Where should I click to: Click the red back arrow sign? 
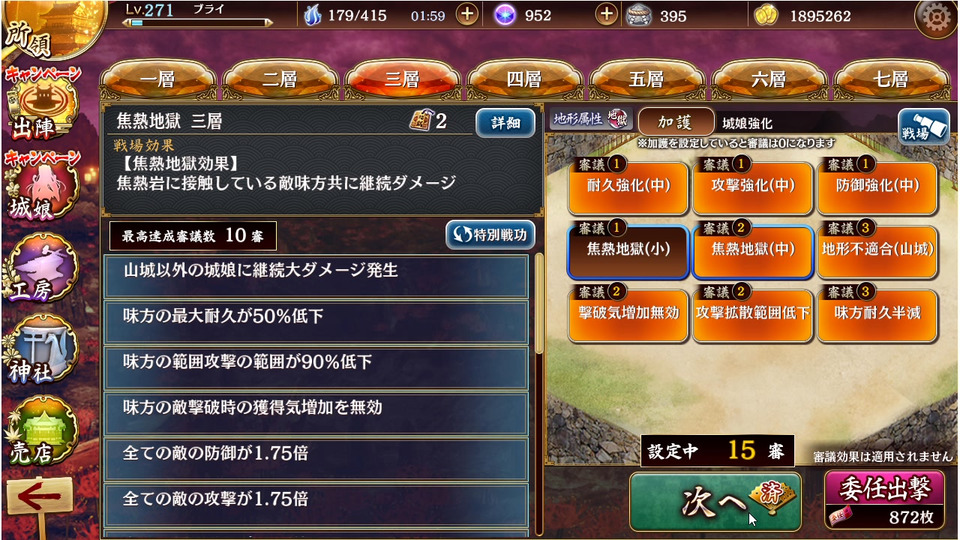40,497
